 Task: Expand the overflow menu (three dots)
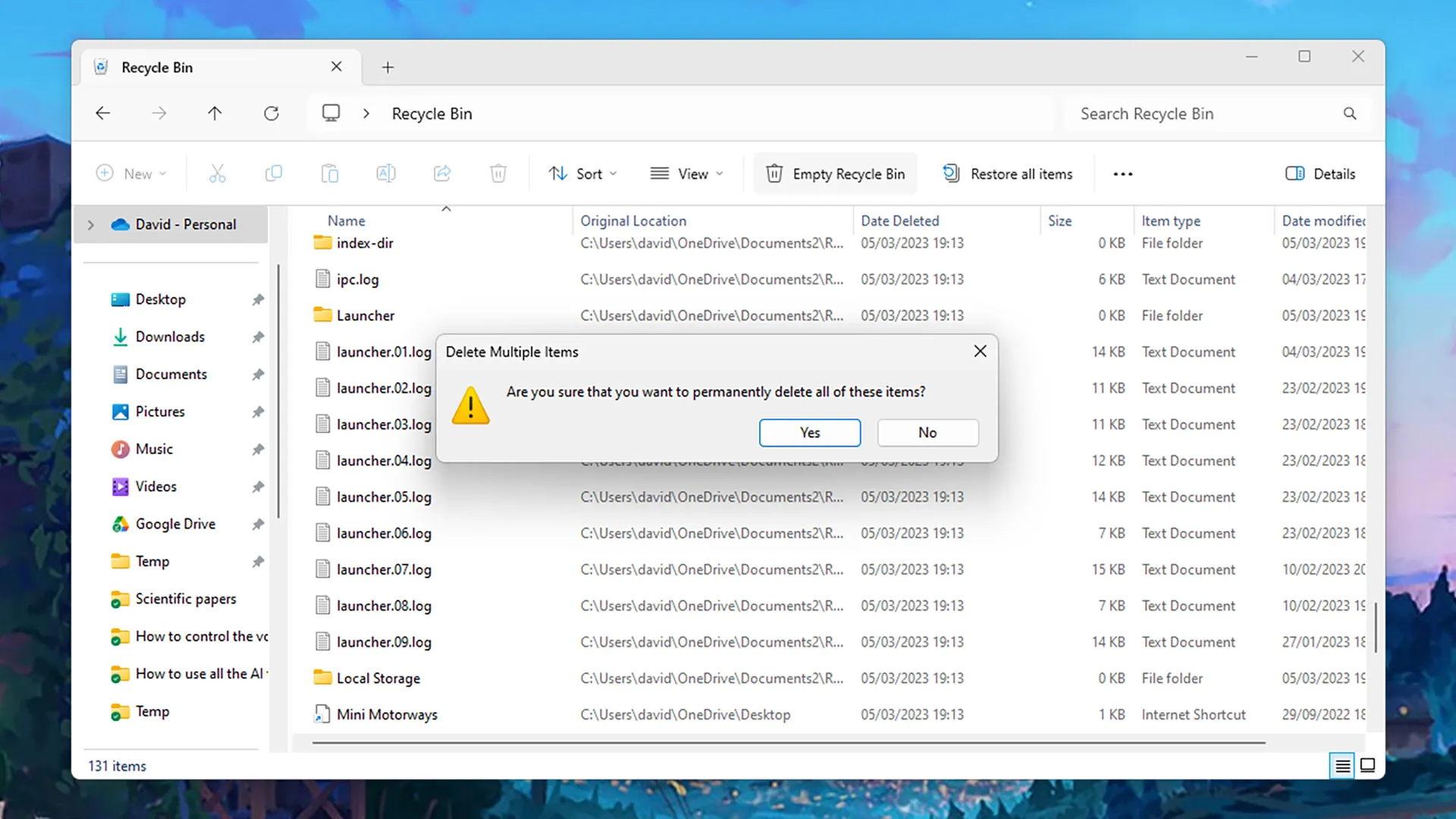[1123, 173]
